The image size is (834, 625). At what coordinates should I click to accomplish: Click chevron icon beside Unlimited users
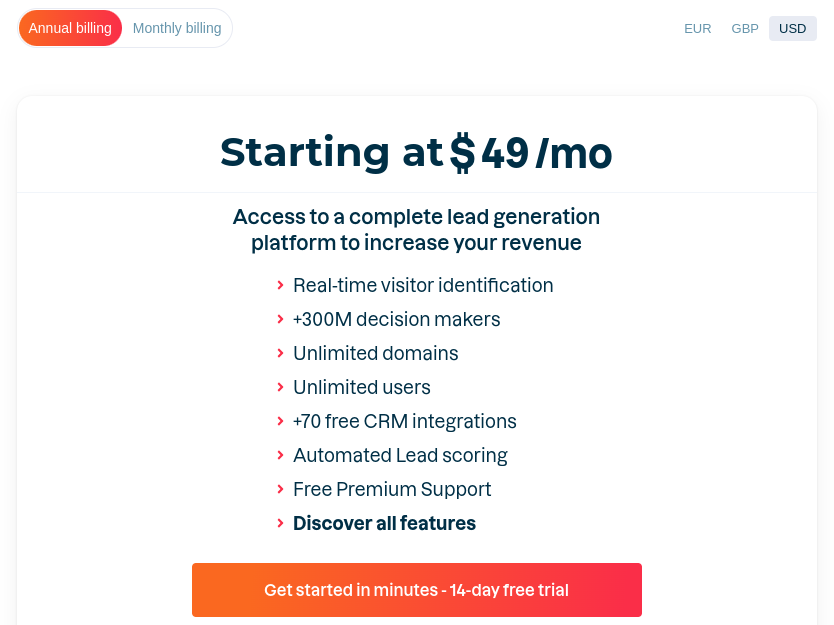tap(280, 388)
